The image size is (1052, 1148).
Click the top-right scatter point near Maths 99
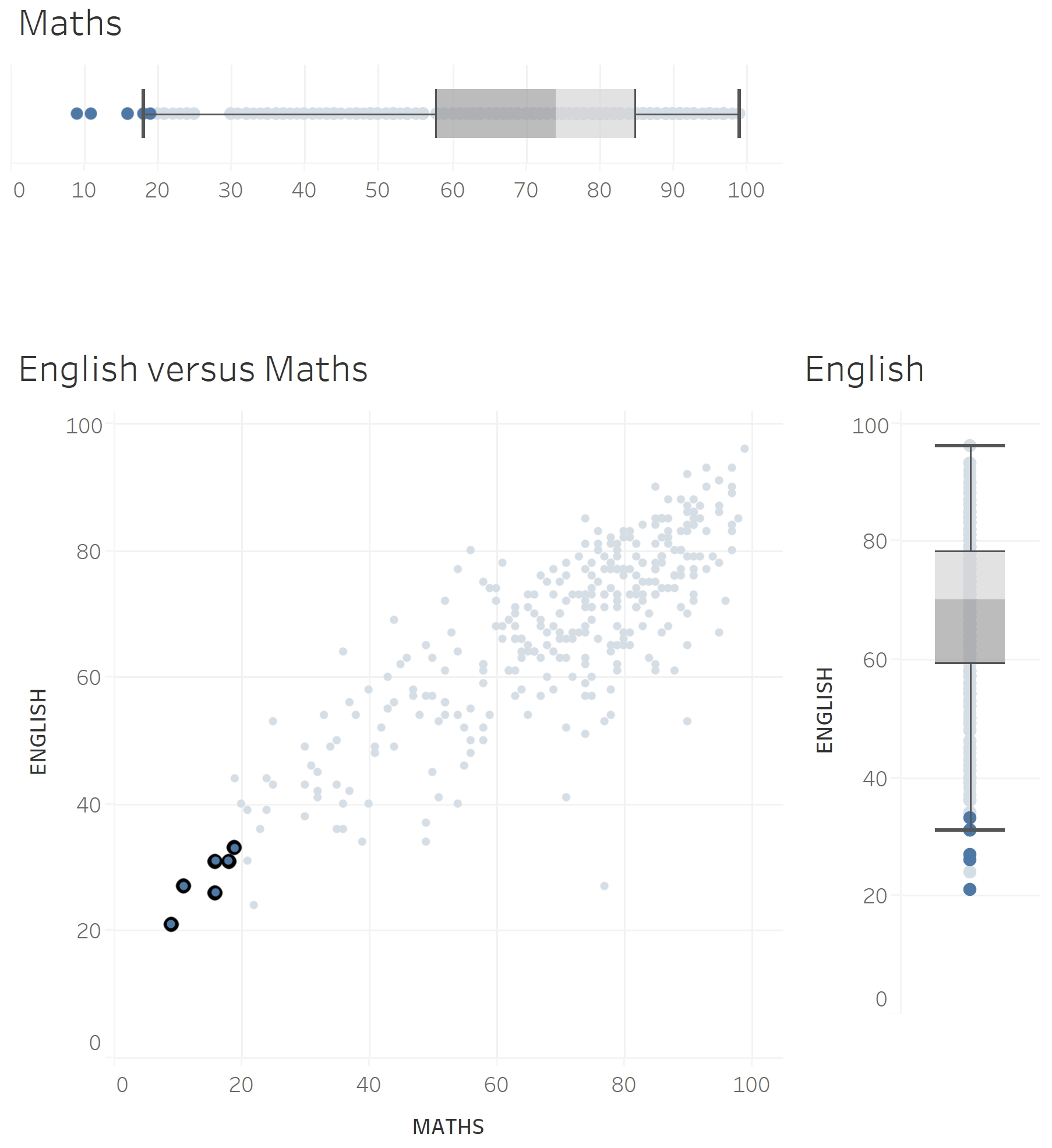(x=744, y=448)
